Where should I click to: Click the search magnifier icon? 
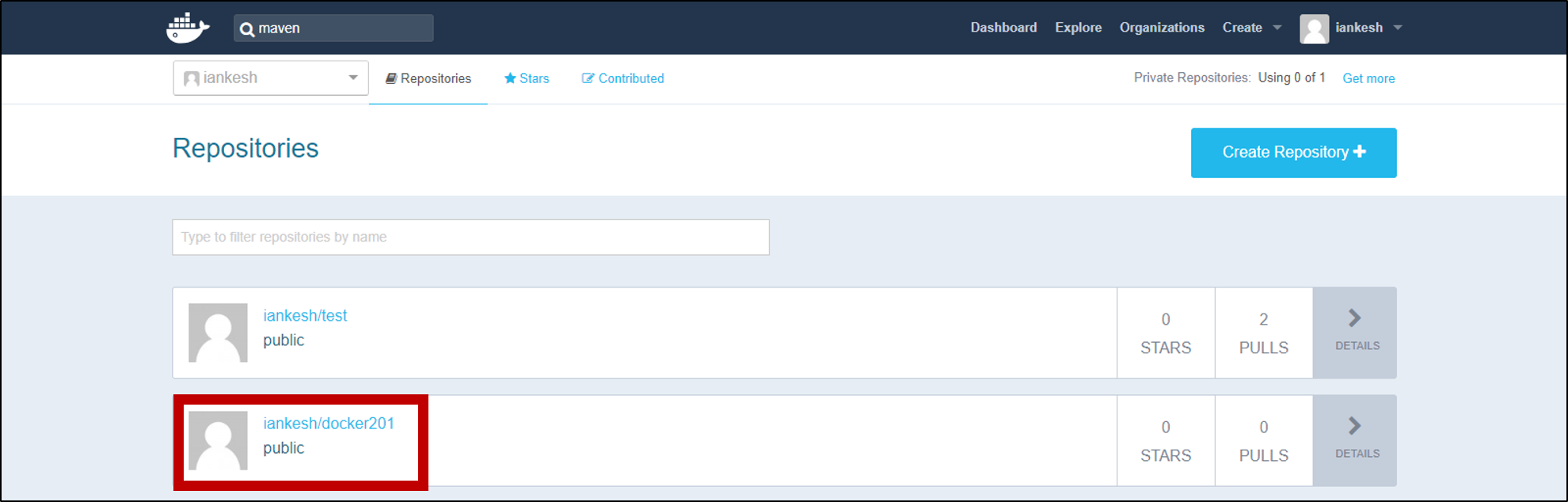(x=247, y=29)
